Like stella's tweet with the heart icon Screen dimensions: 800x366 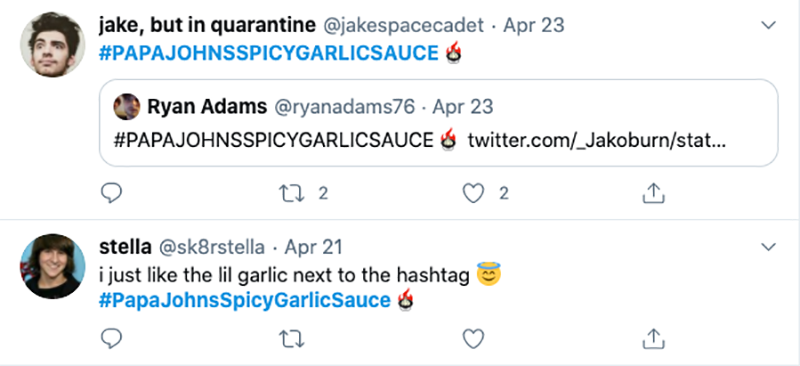pos(473,338)
